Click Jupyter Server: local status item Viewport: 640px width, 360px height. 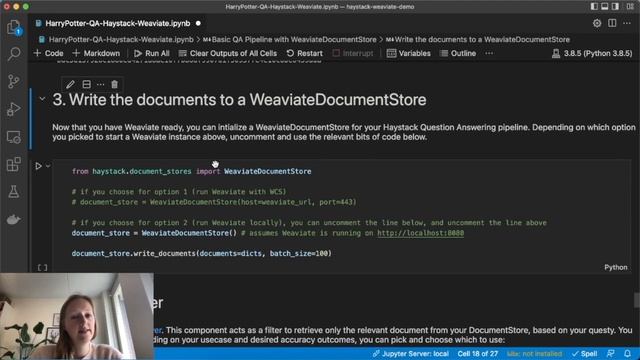(411, 353)
